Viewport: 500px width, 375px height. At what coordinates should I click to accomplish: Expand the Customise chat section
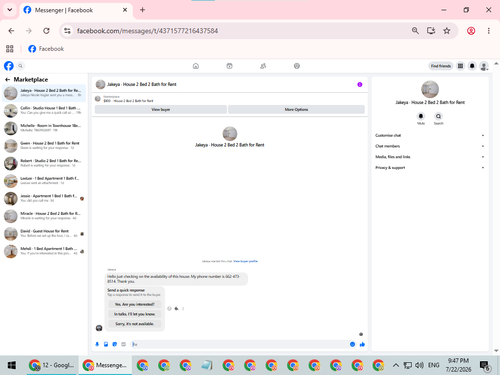pos(430,135)
